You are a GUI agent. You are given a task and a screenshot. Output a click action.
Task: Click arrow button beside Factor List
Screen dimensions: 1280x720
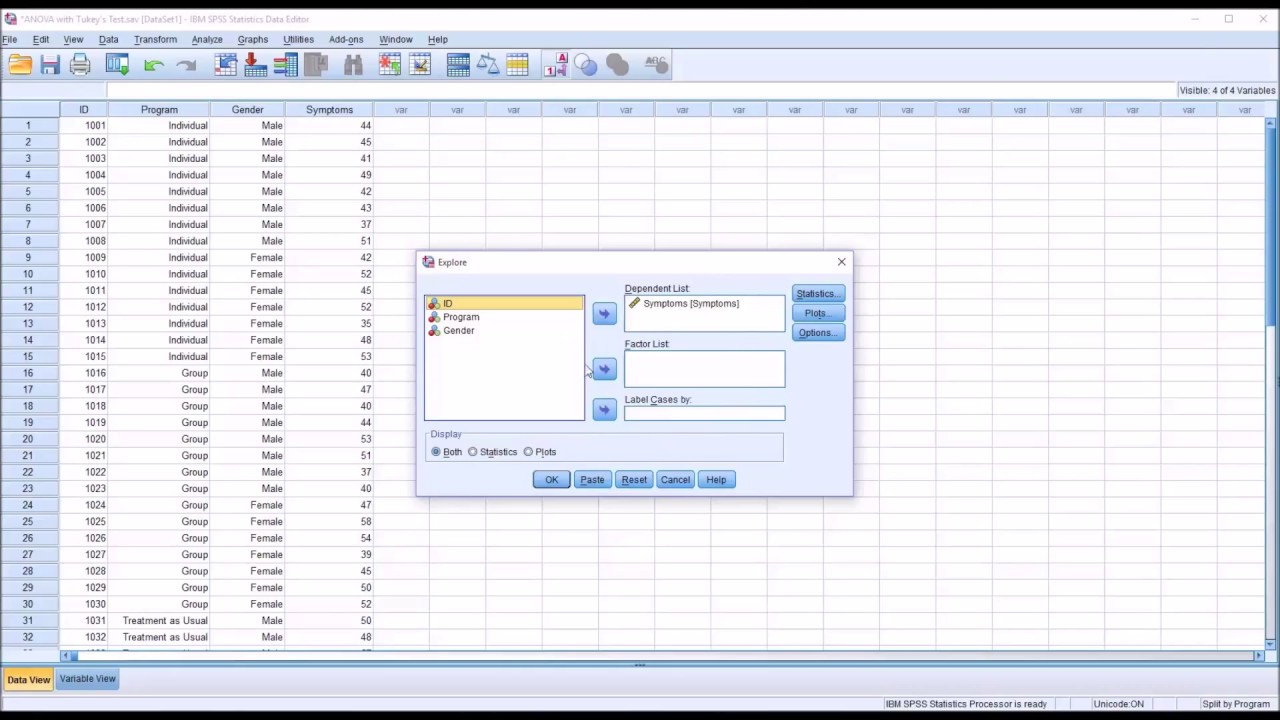tap(604, 369)
